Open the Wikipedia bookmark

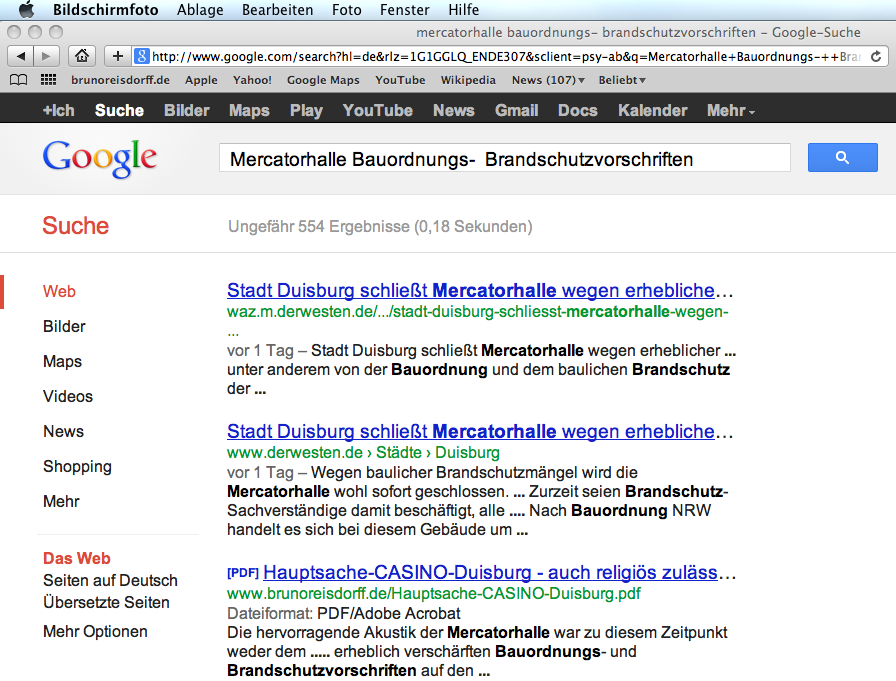coord(468,80)
